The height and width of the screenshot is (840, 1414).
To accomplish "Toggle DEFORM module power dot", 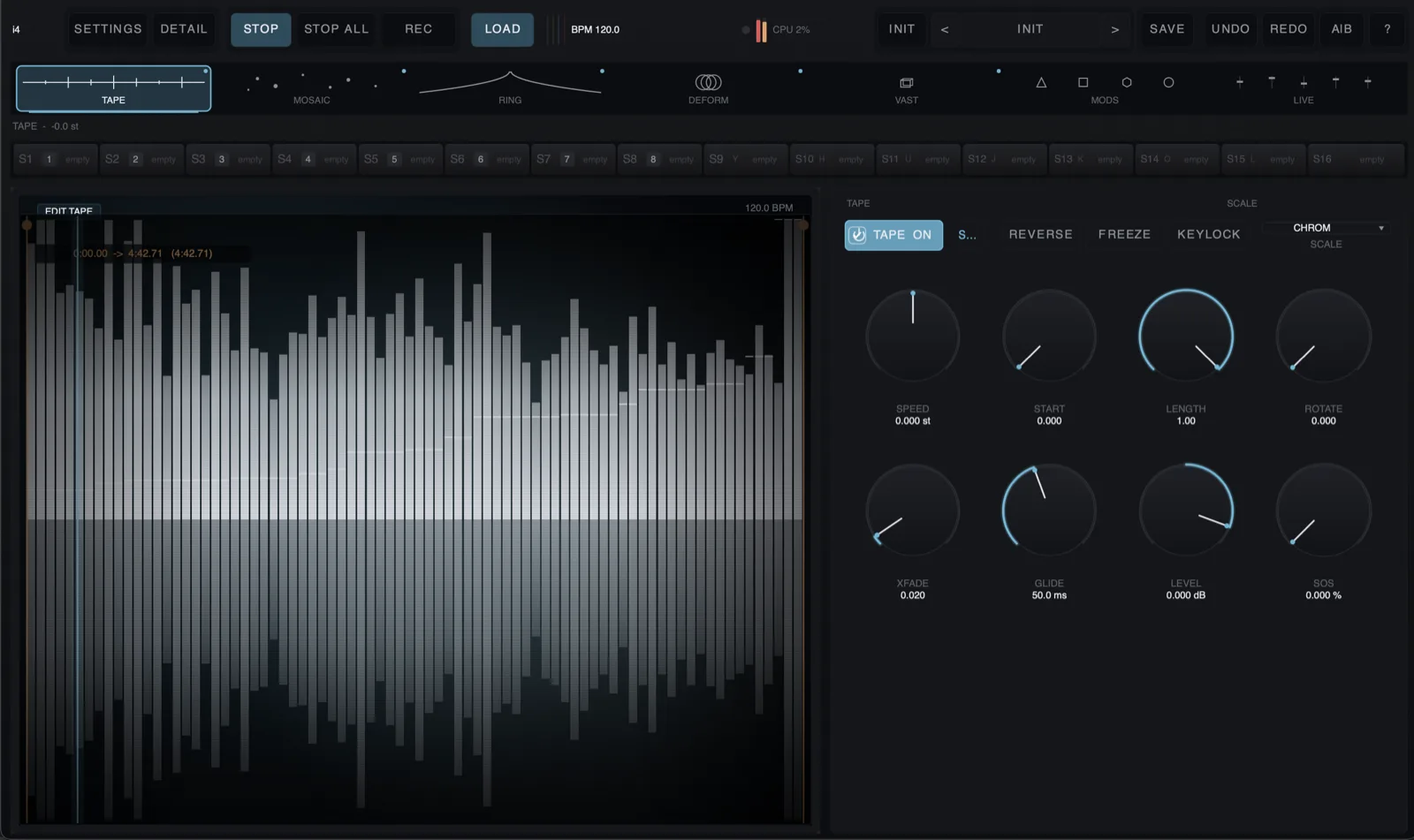I will tap(801, 71).
